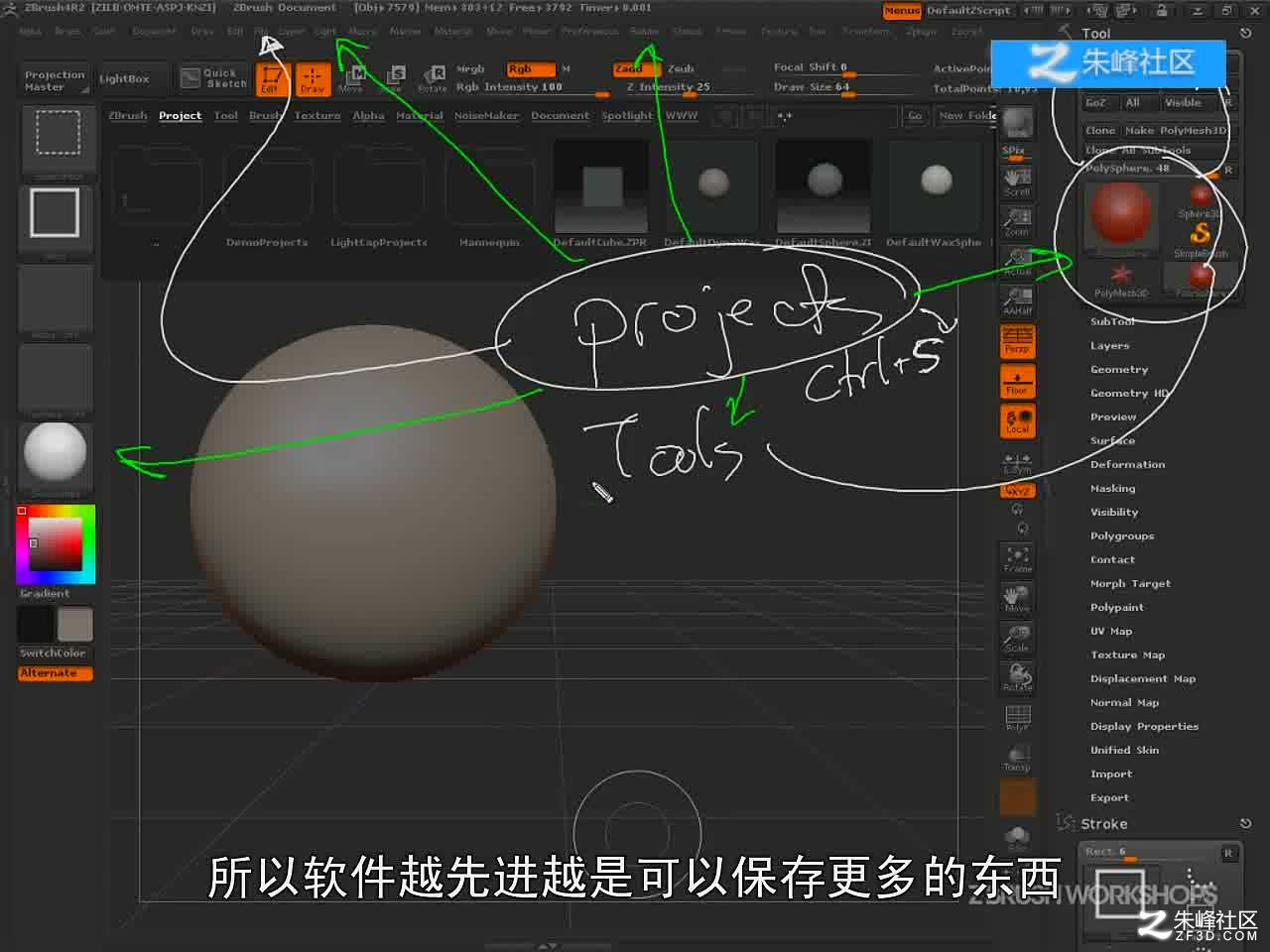Switch to LightBox NoiseMaker tab
Viewport: 1270px width, 952px height.
486,116
